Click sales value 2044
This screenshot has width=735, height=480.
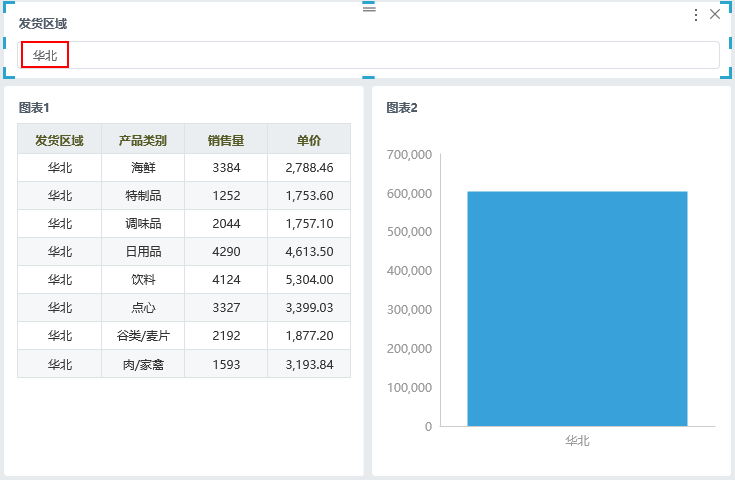coord(226,224)
